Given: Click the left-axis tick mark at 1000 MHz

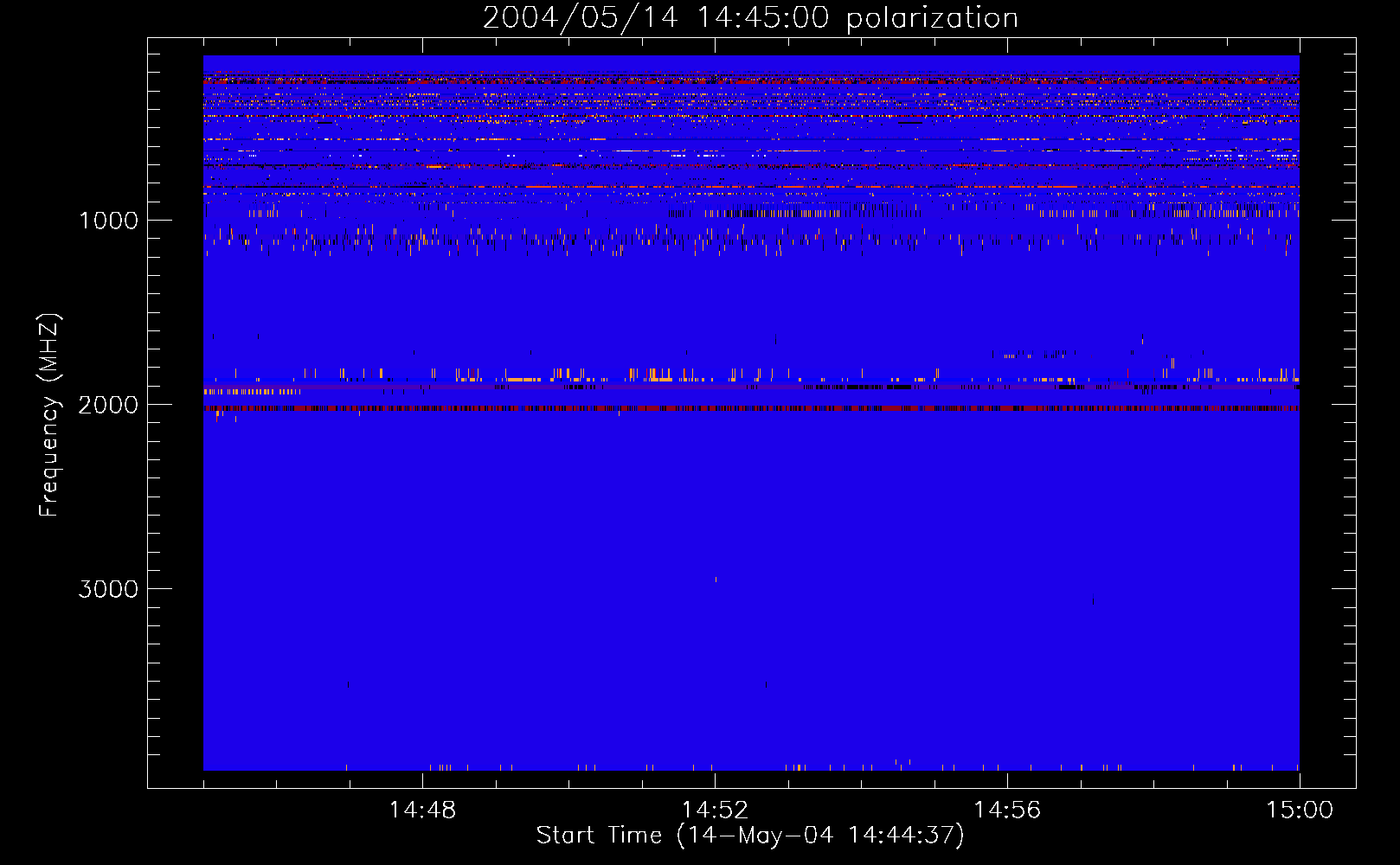Looking at the screenshot, I should (159, 220).
